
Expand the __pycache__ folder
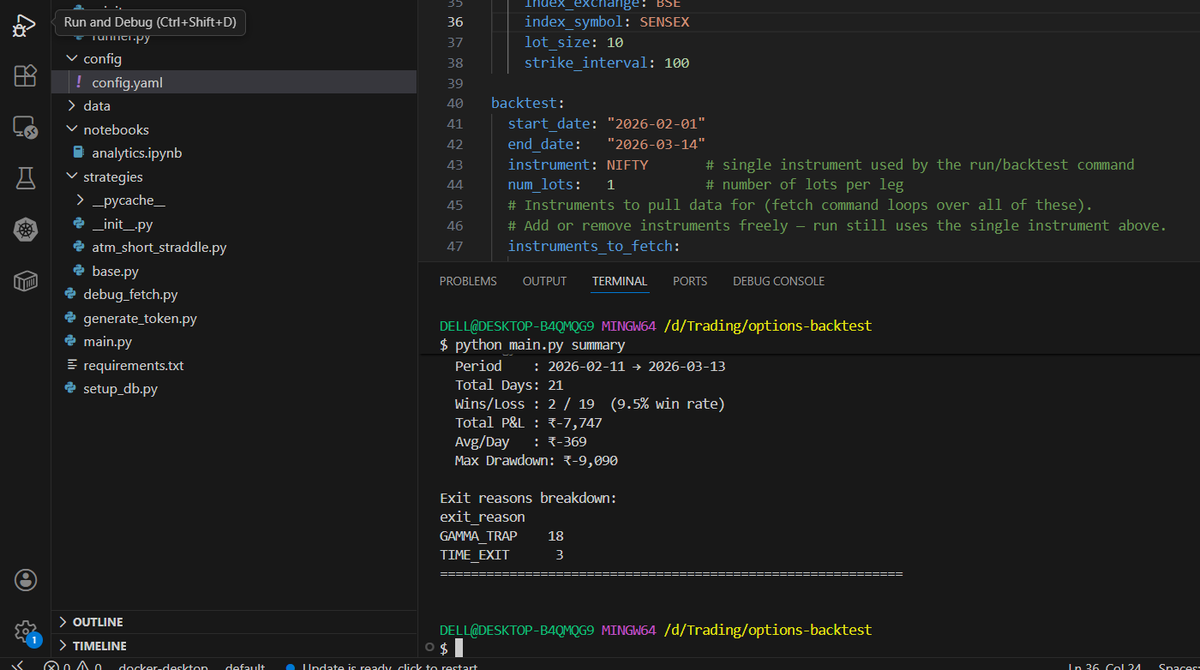pyautogui.click(x=80, y=200)
